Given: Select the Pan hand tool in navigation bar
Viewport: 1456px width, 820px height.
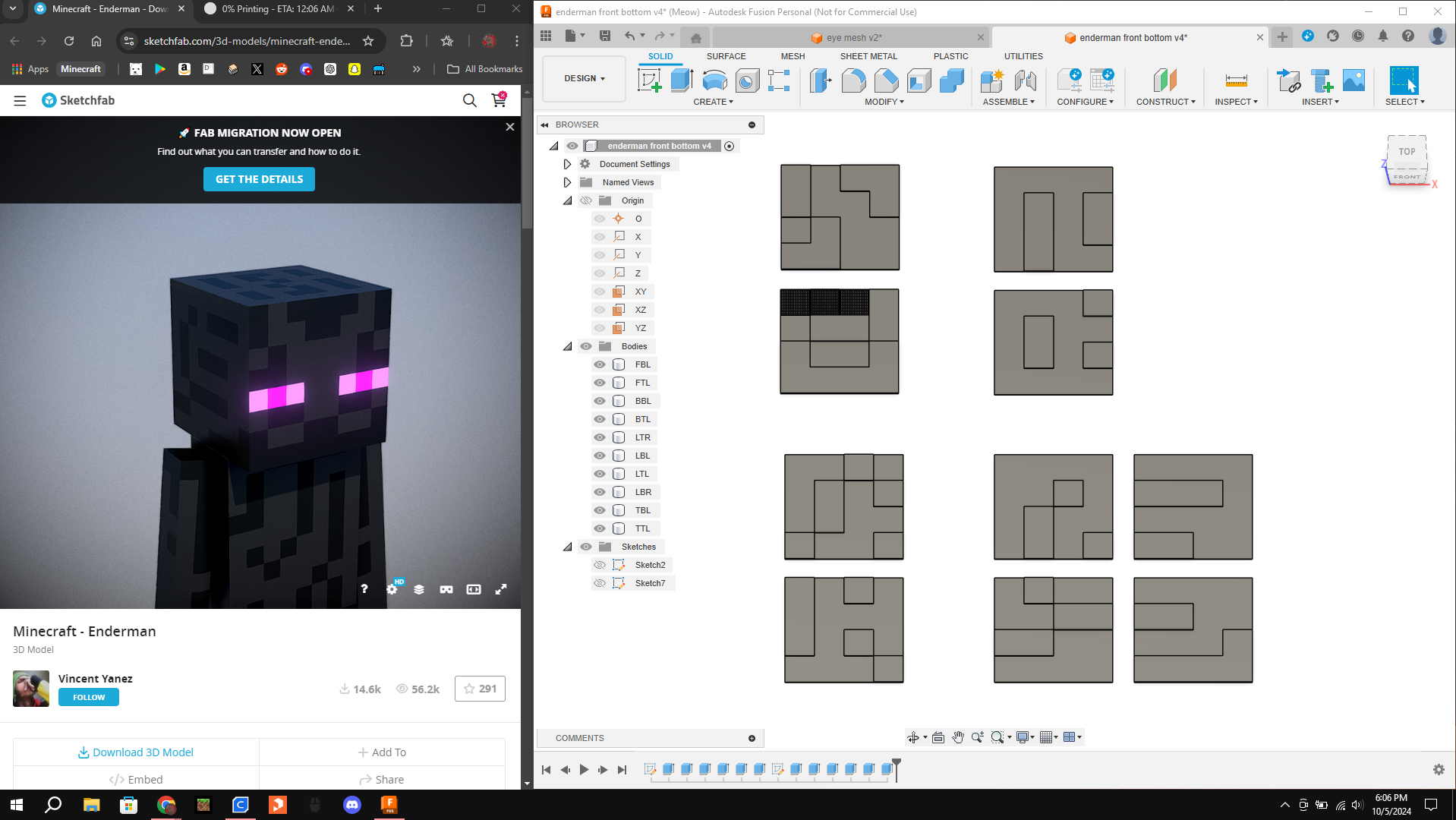Looking at the screenshot, I should [958, 737].
